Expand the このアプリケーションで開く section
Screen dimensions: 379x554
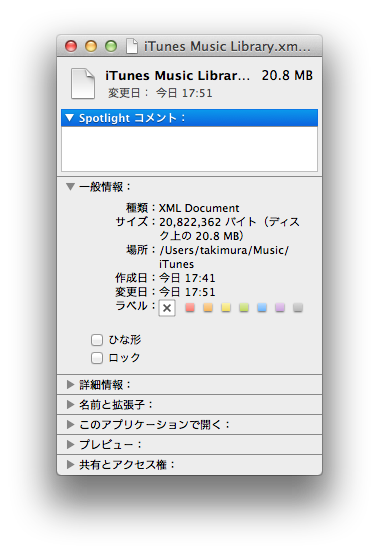click(71, 424)
